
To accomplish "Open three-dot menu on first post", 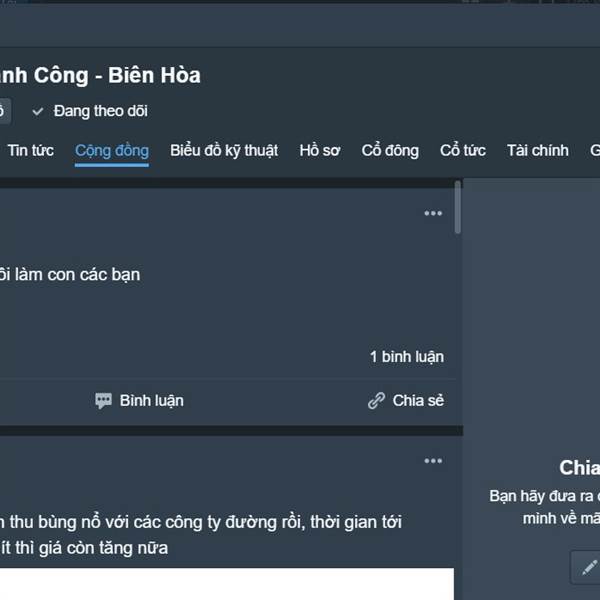I will (433, 213).
